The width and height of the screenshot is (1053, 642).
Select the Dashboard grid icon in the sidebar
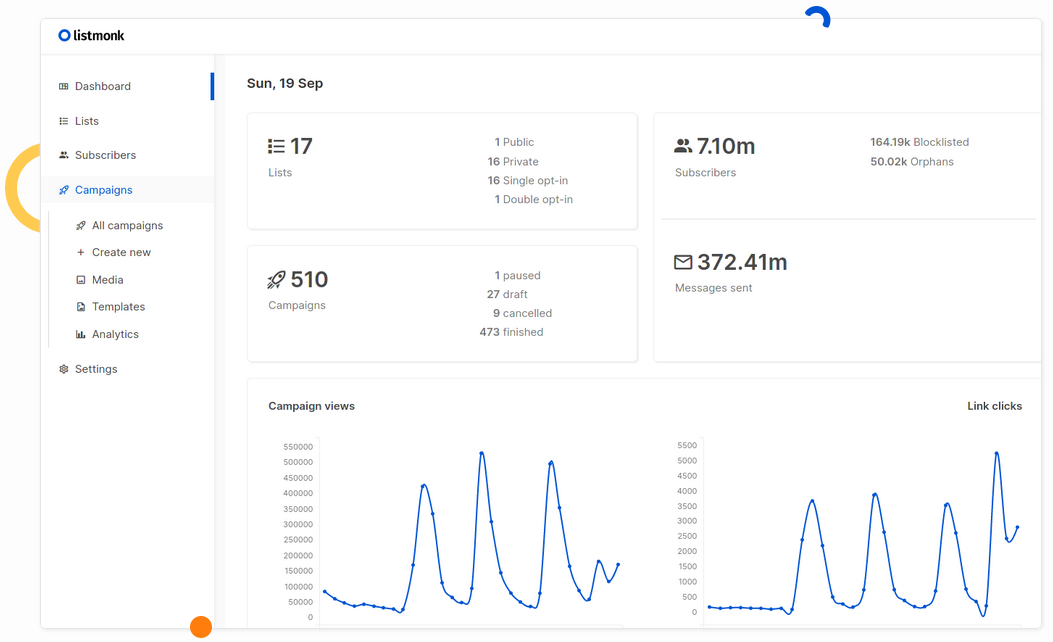pos(63,86)
